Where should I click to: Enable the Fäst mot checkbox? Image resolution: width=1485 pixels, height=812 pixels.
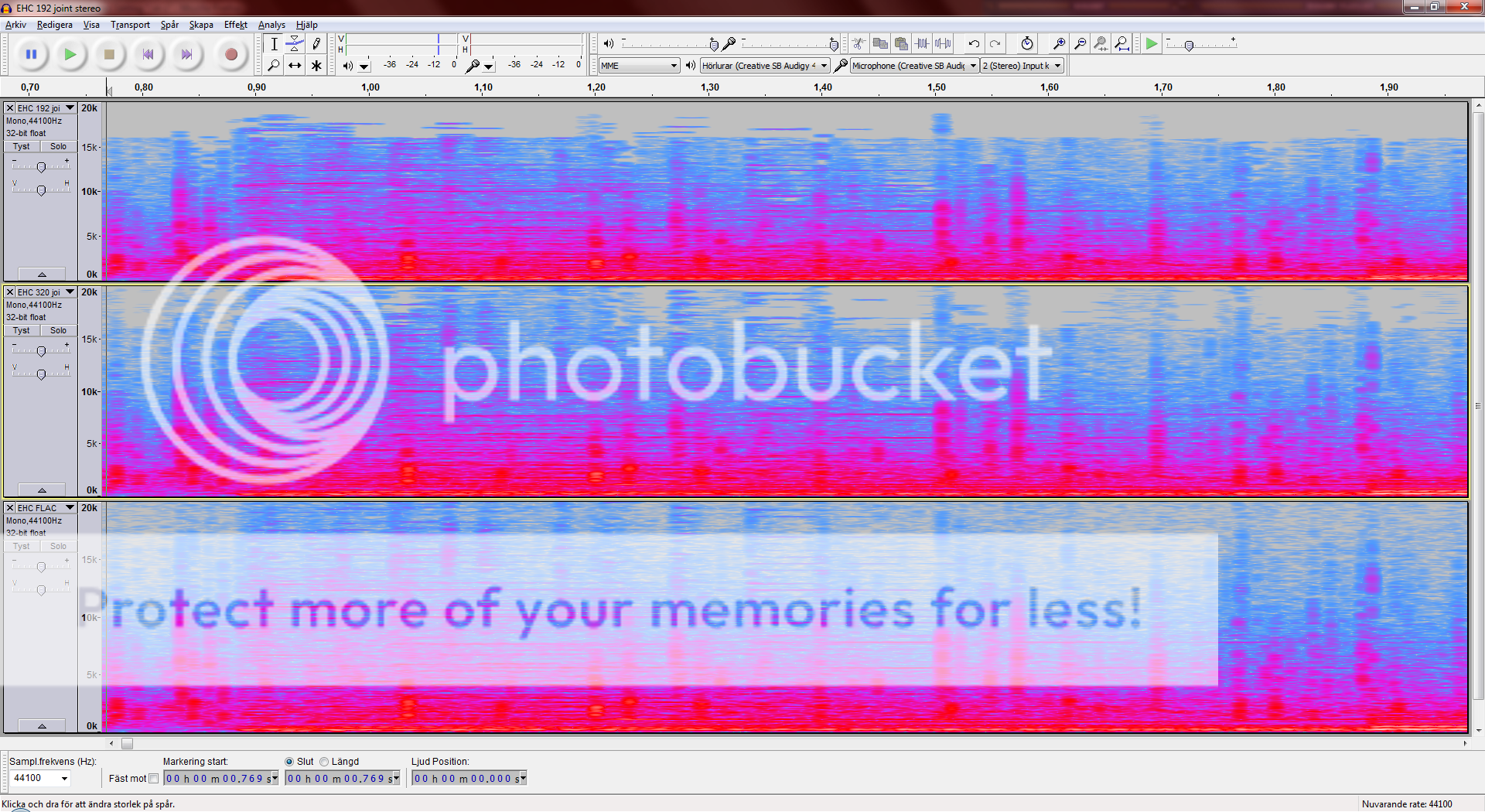[x=154, y=778]
